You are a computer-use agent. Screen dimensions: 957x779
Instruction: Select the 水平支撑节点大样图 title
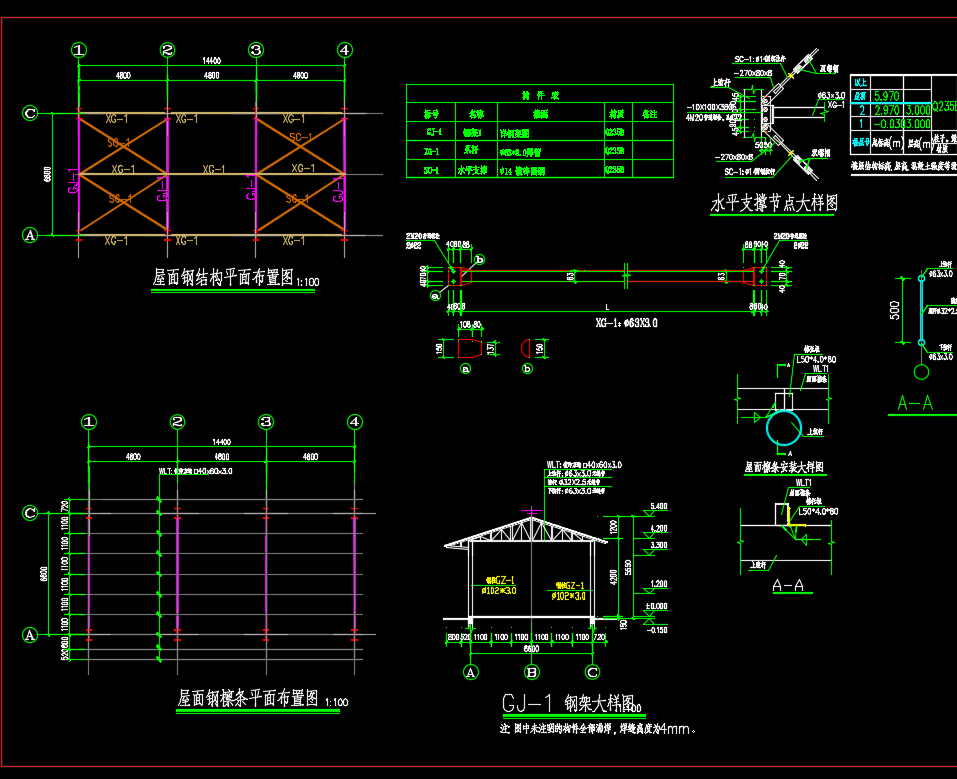773,204
